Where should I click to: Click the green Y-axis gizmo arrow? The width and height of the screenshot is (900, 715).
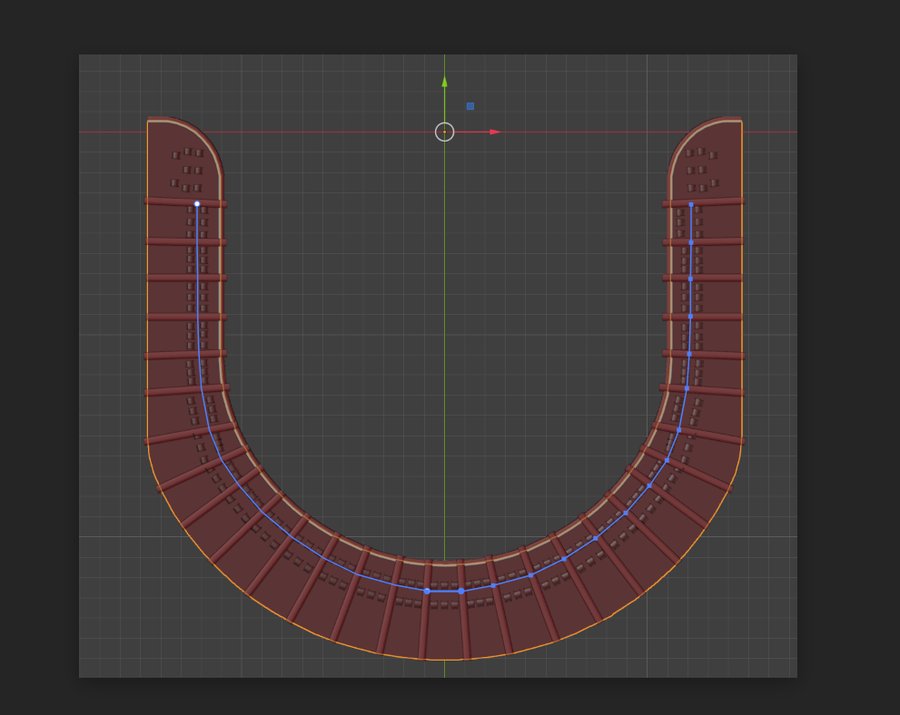(444, 83)
